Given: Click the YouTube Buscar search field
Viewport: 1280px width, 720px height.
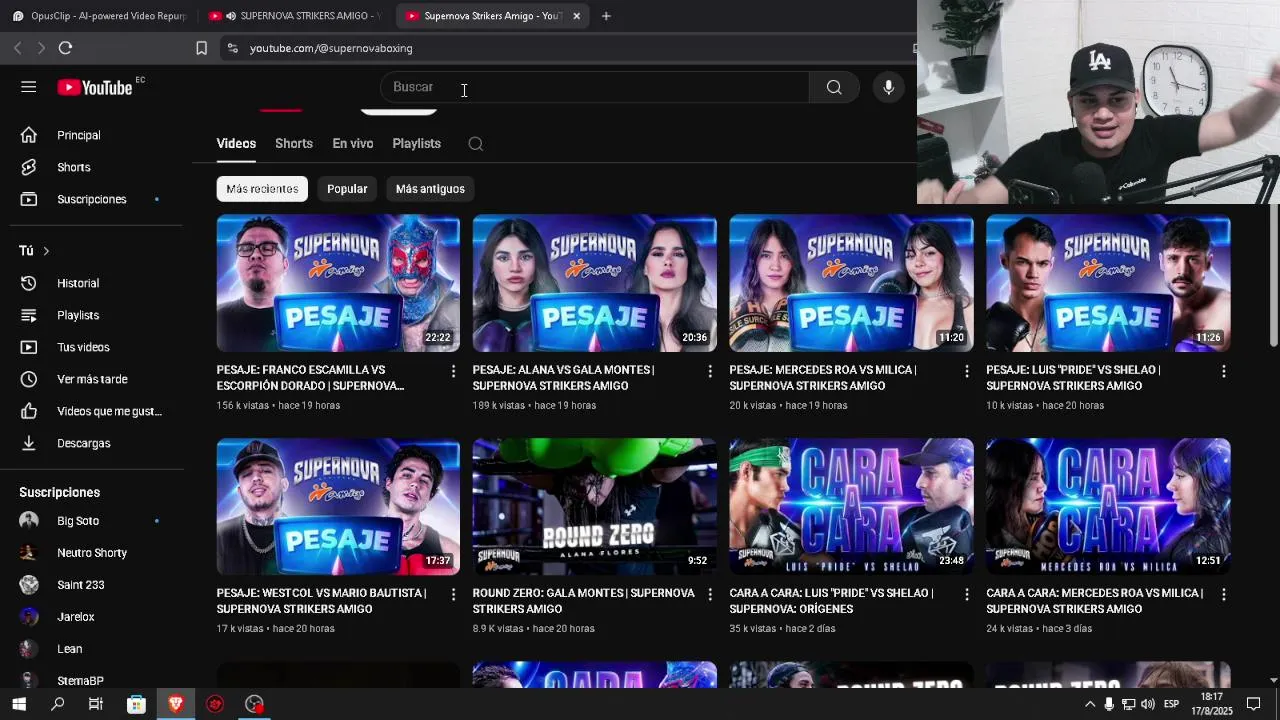Looking at the screenshot, I should tap(594, 87).
